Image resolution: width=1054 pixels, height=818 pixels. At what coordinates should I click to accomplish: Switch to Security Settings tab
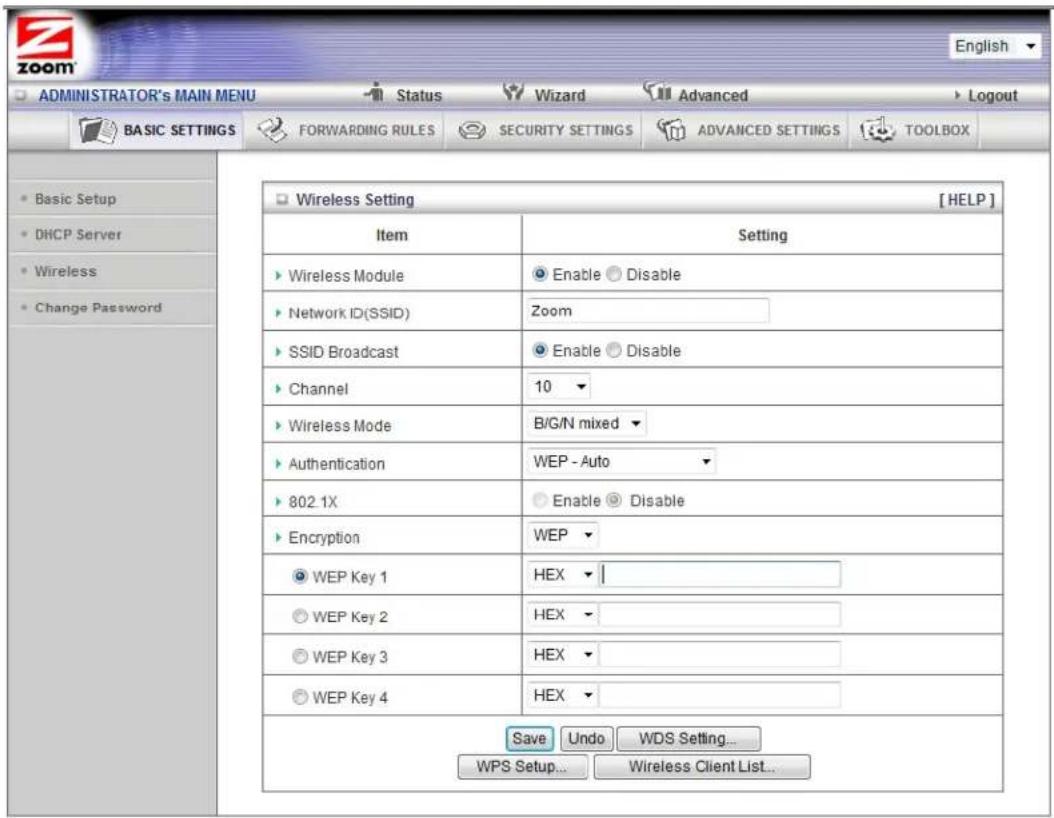545,130
